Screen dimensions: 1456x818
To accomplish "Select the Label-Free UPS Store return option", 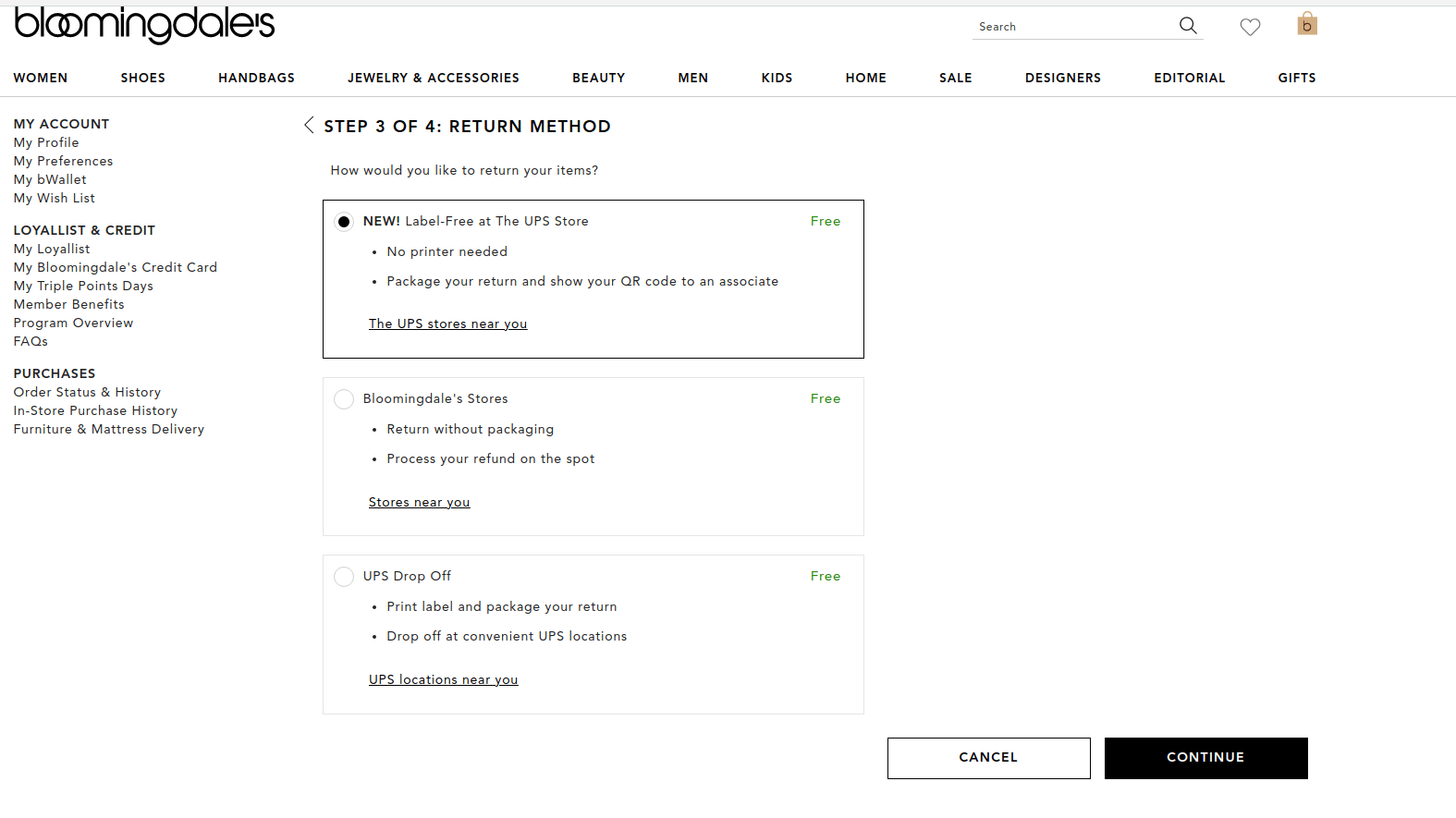I will click(343, 221).
